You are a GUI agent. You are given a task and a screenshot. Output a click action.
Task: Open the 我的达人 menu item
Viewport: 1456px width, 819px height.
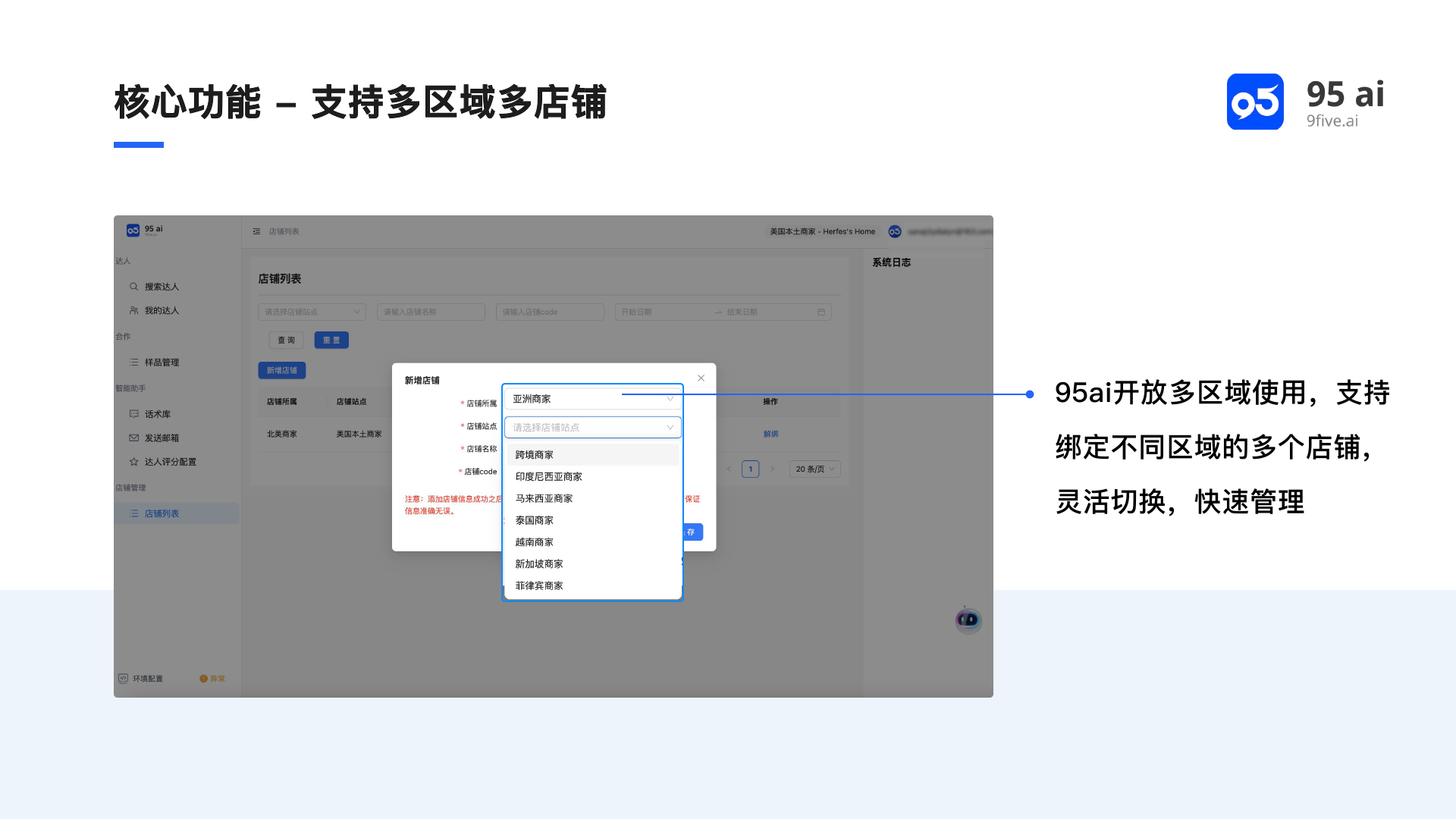162,310
